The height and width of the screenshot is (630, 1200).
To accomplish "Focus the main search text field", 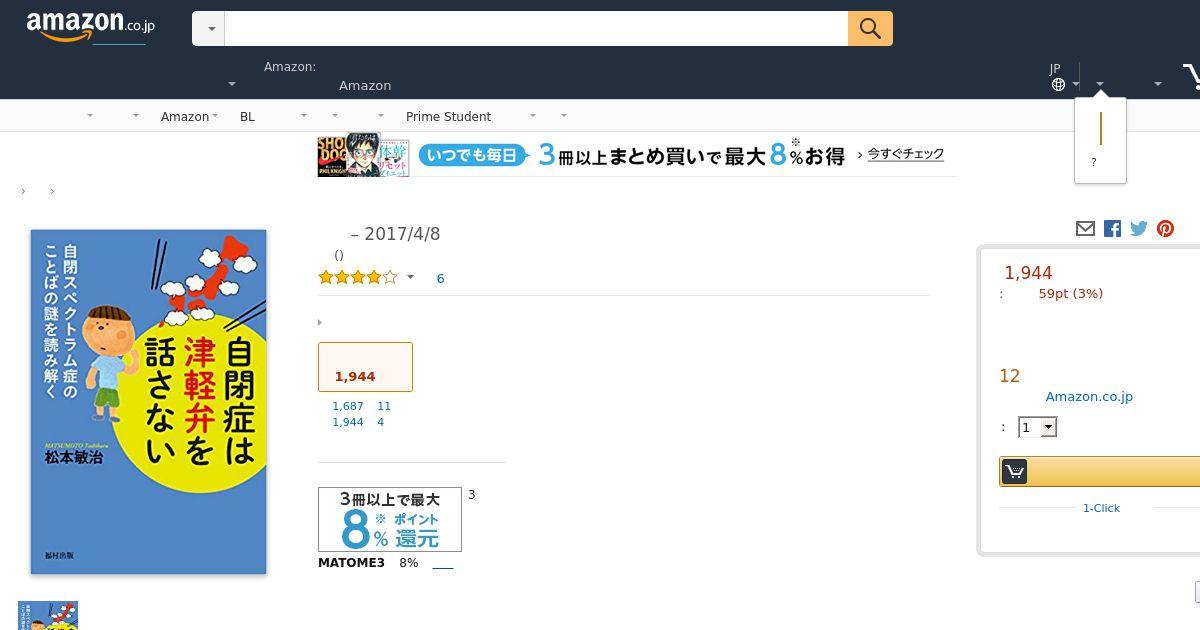I will click(x=536, y=29).
